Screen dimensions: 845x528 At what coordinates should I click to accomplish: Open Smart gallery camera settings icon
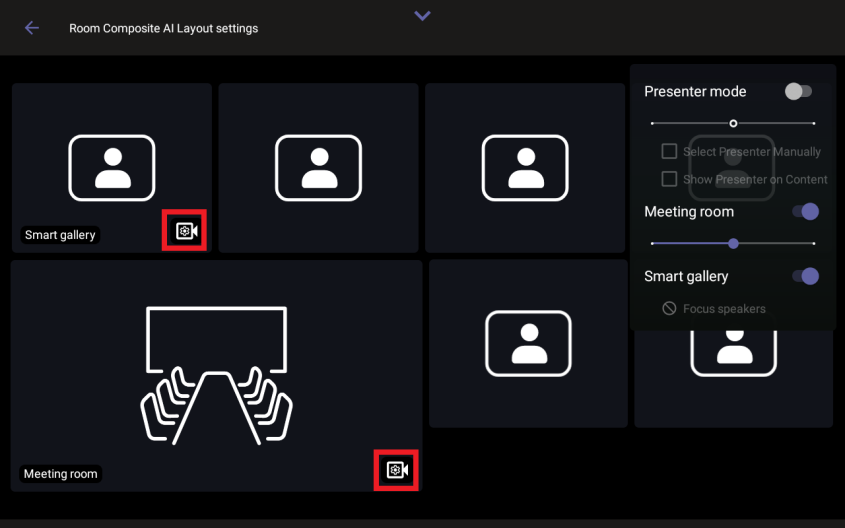[x=184, y=231]
